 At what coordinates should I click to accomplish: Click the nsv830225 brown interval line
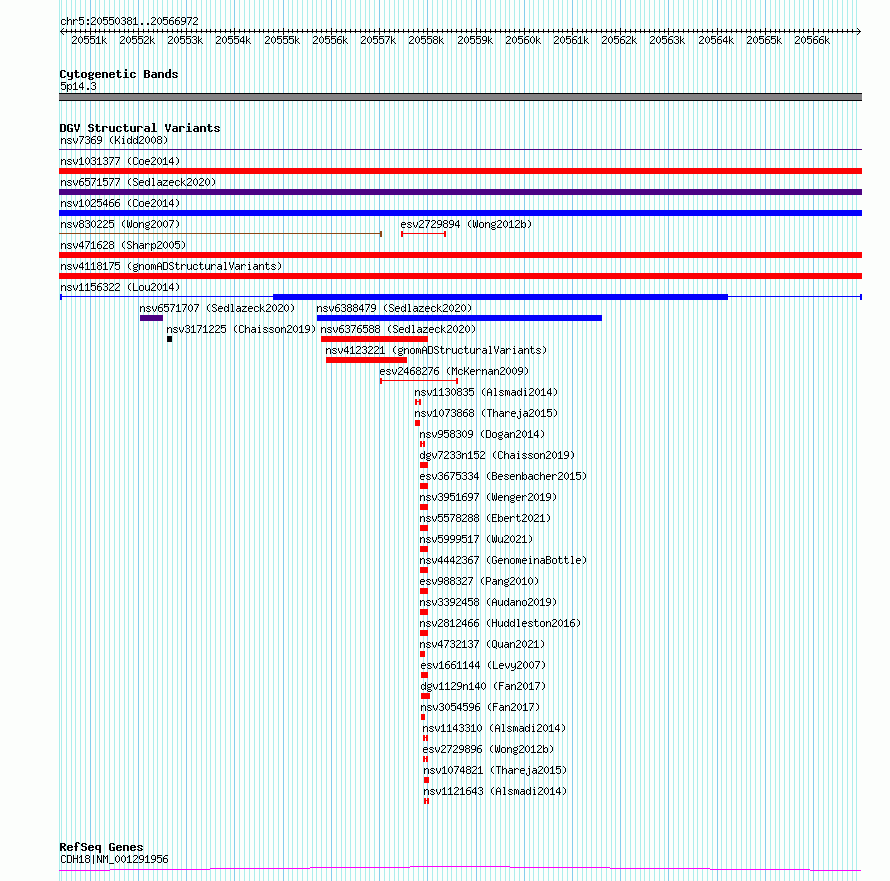[220, 234]
